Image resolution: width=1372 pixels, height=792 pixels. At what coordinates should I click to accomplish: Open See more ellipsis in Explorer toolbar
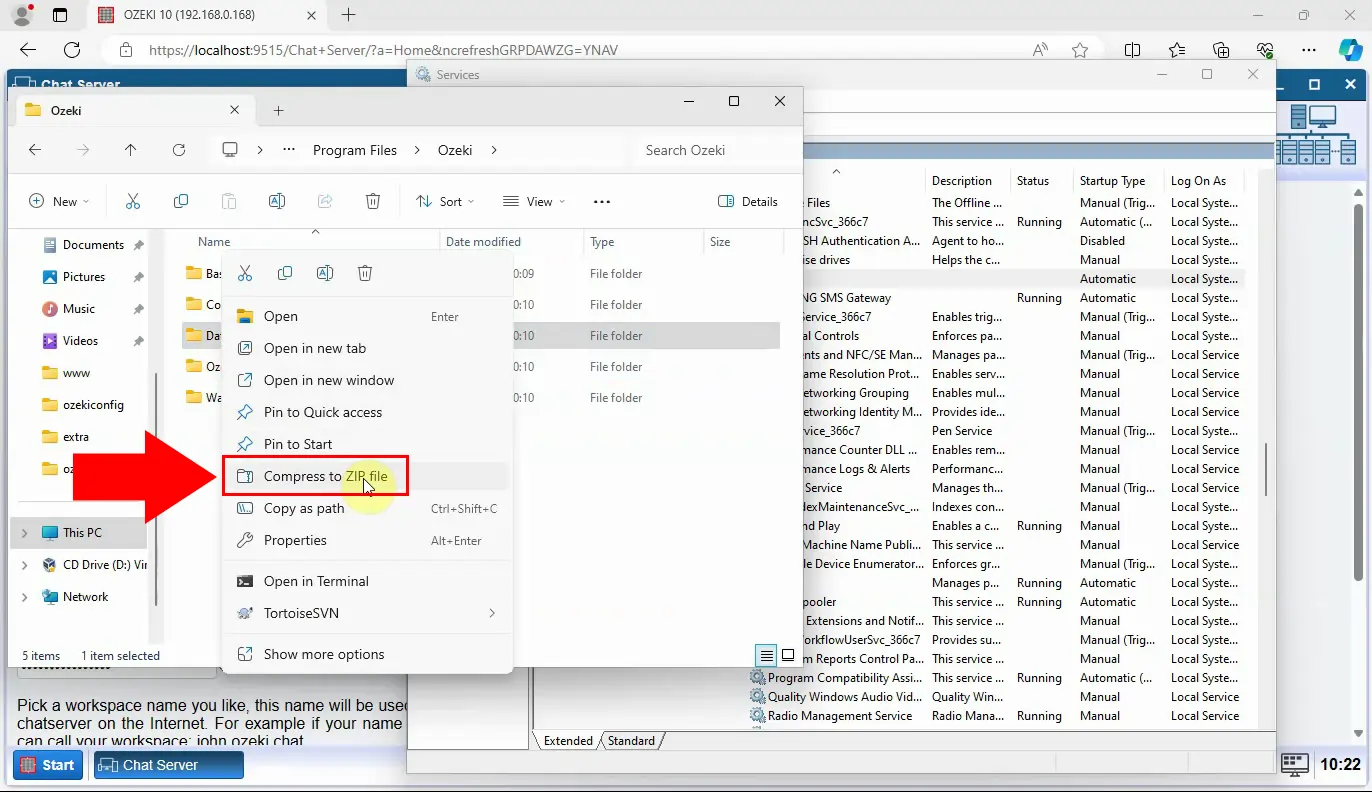(602, 201)
